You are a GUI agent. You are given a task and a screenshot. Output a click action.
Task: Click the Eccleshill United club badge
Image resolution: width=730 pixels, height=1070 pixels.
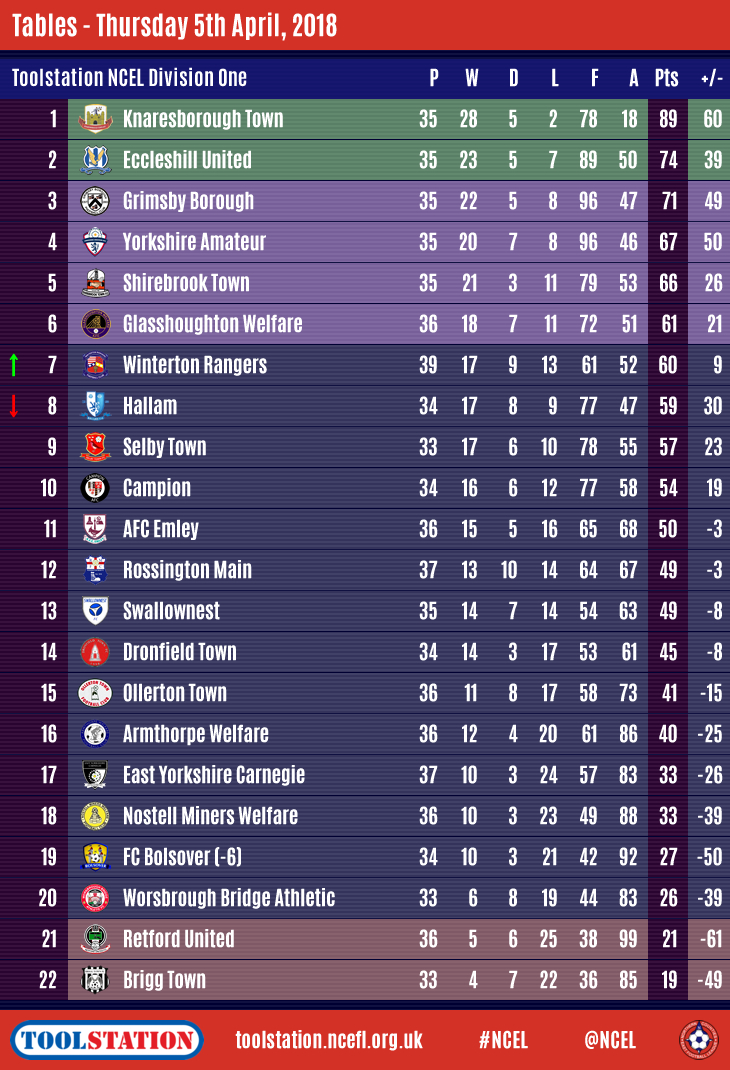[95, 160]
